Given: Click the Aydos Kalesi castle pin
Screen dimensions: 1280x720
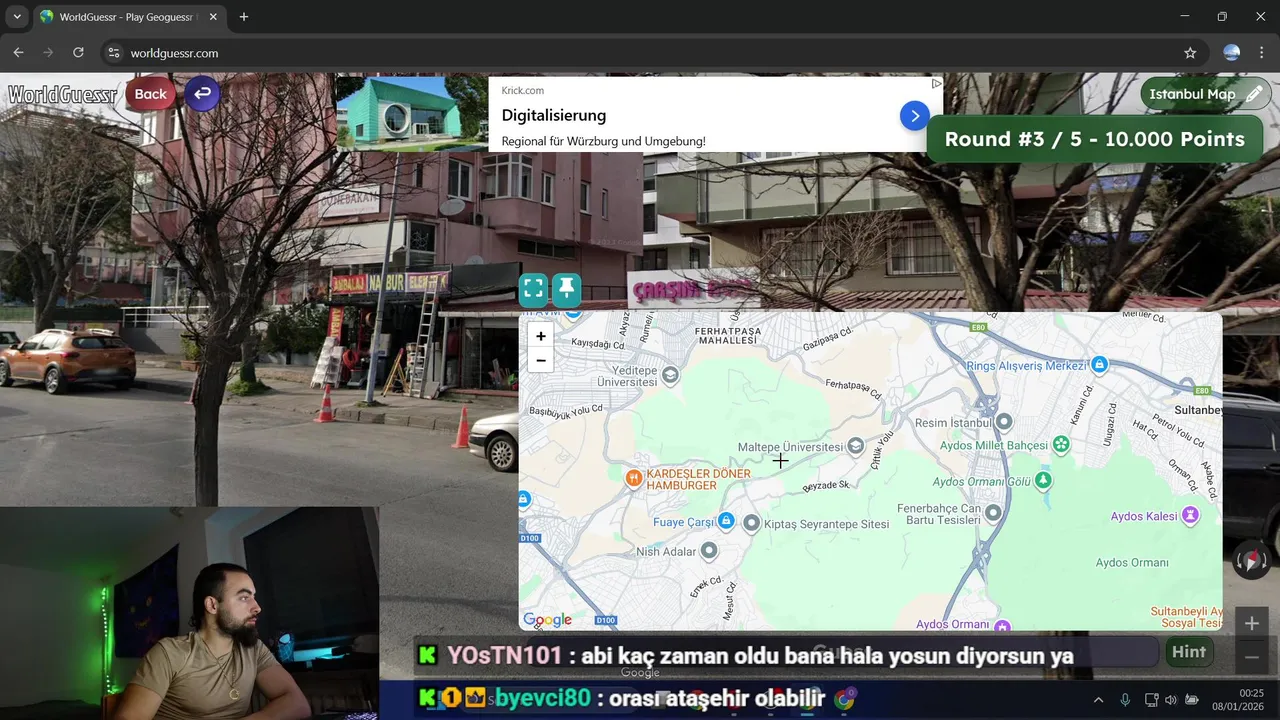Looking at the screenshot, I should point(1190,516).
